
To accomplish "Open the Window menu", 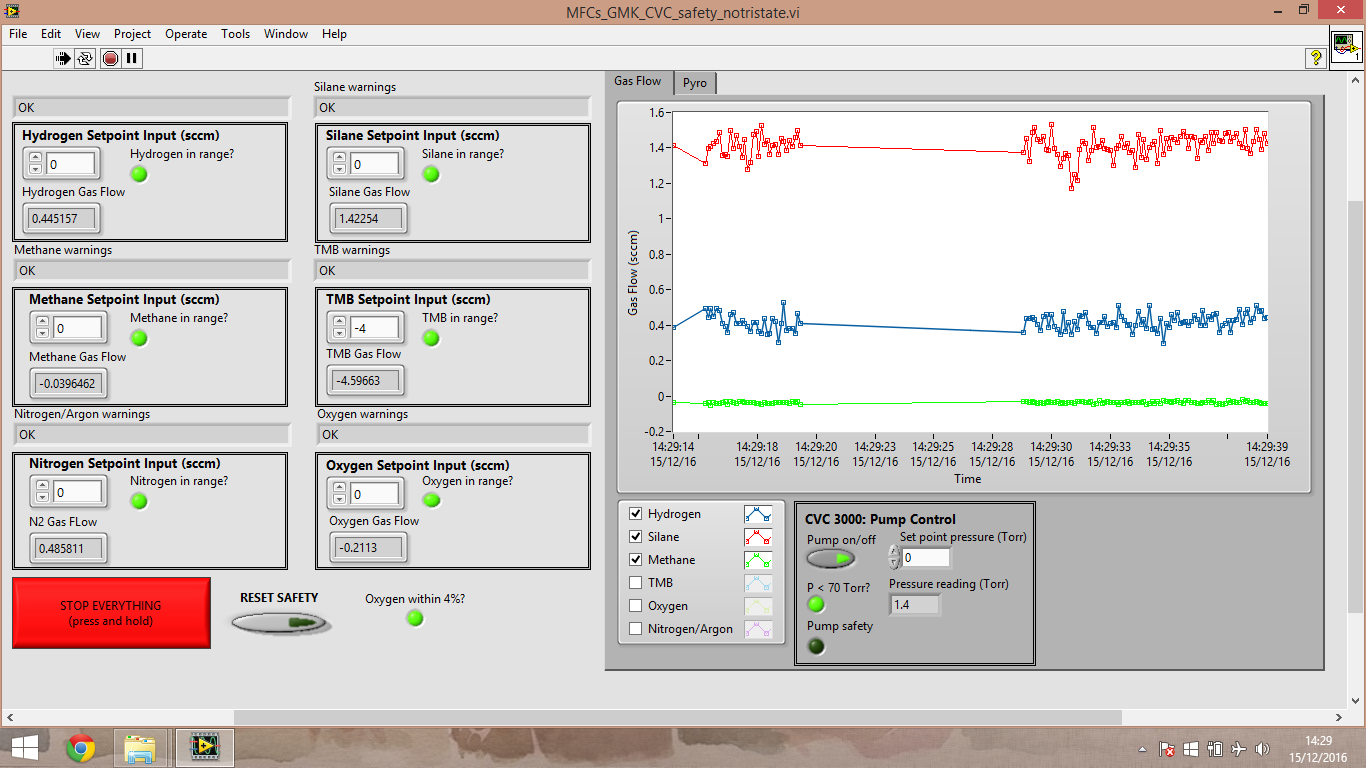I will coord(286,34).
